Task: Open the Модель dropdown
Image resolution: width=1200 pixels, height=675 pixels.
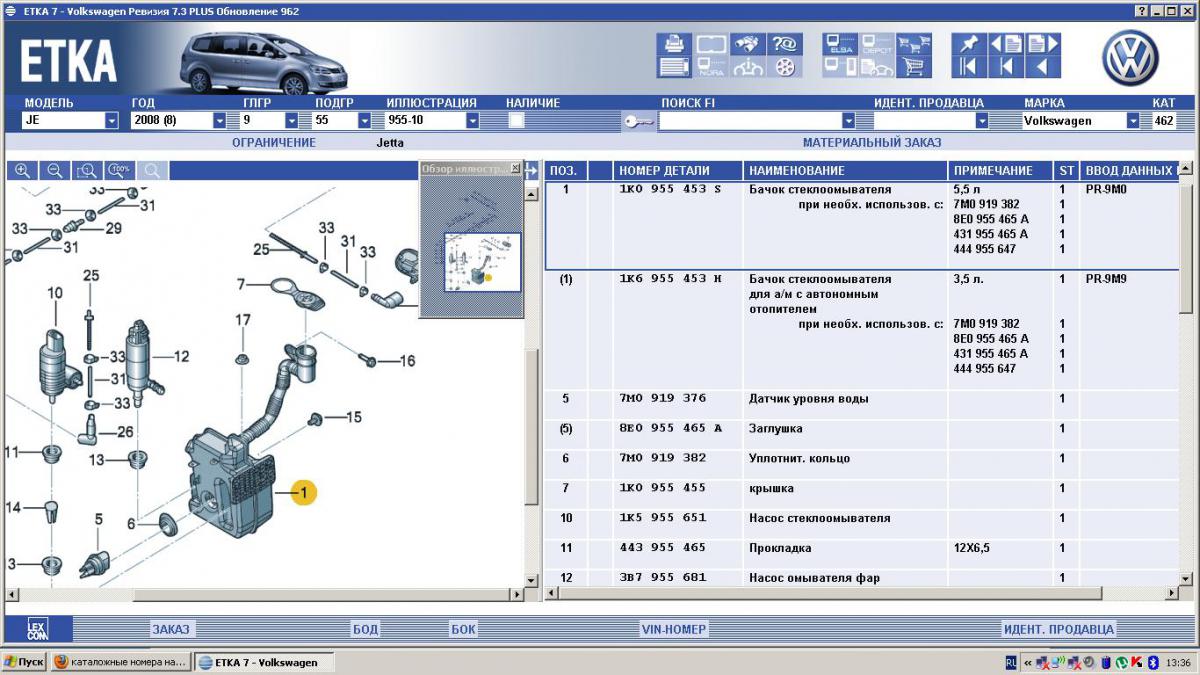Action: tap(111, 120)
